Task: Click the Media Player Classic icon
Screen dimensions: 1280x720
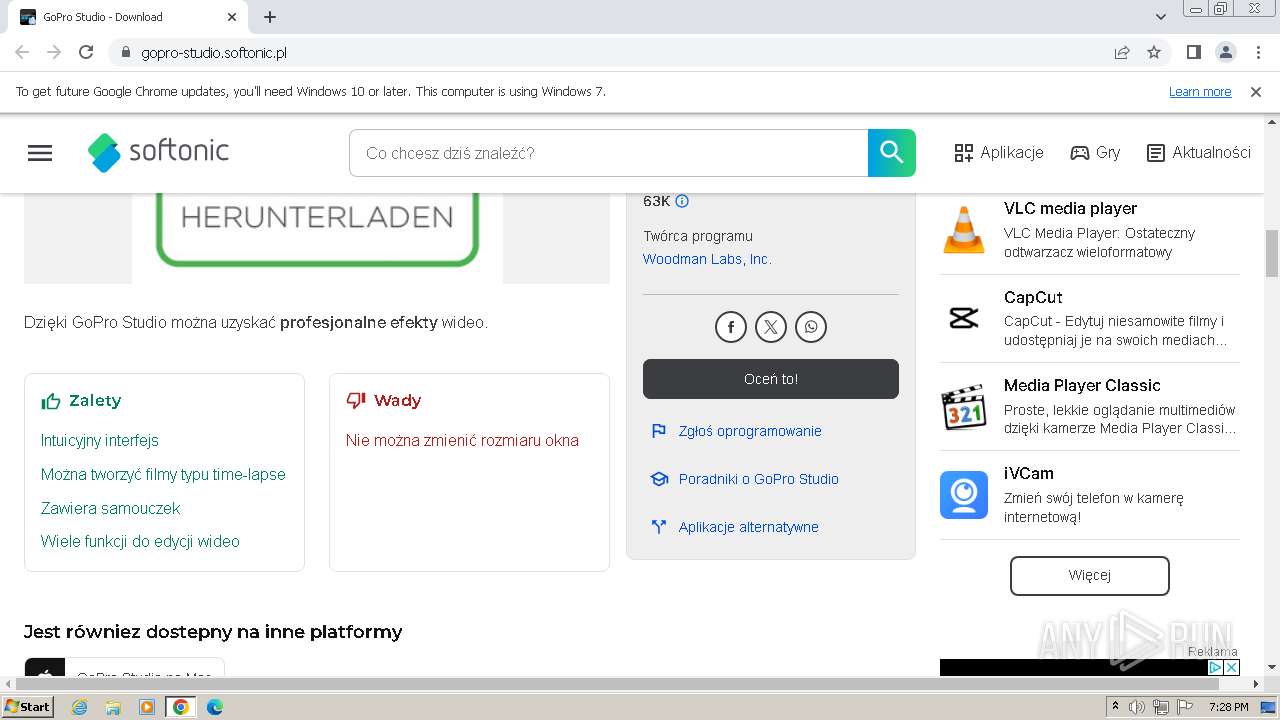Action: [x=964, y=407]
